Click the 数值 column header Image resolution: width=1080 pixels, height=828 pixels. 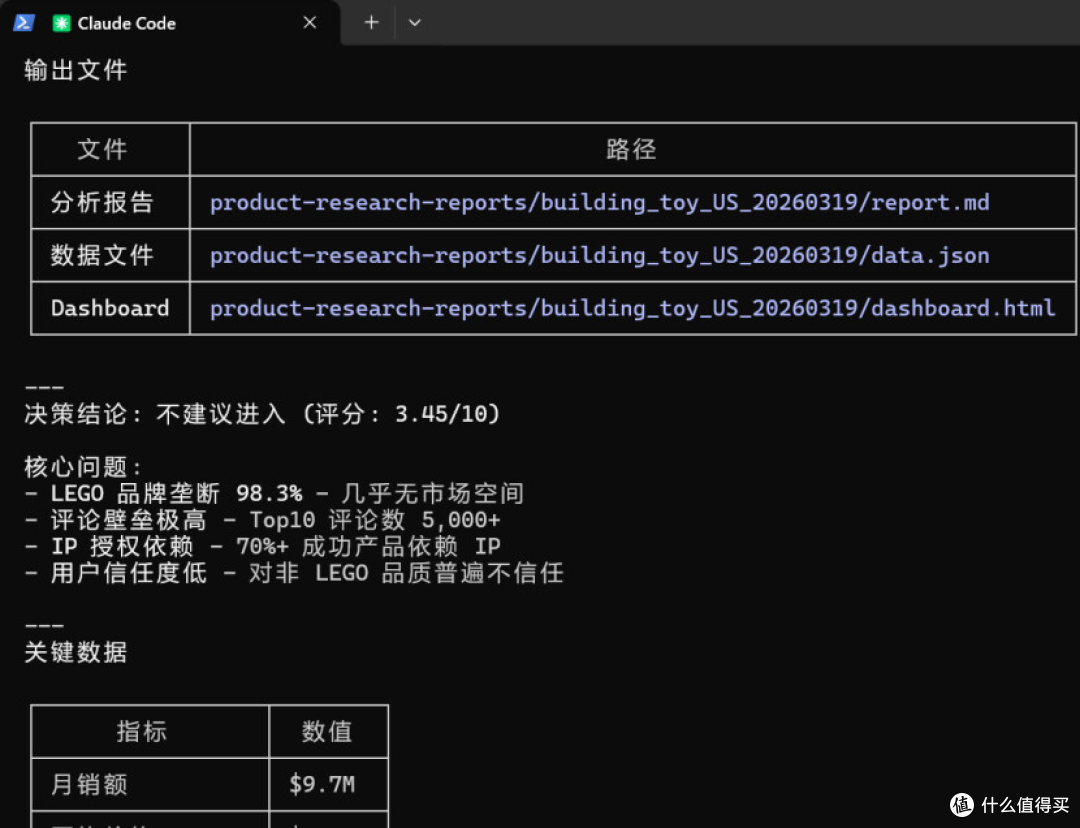tap(327, 732)
